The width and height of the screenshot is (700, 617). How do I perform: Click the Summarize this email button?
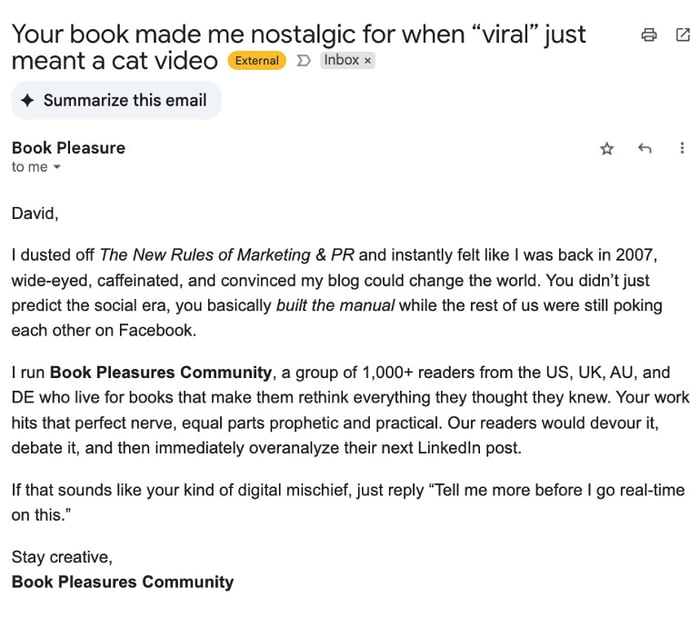(x=115, y=100)
